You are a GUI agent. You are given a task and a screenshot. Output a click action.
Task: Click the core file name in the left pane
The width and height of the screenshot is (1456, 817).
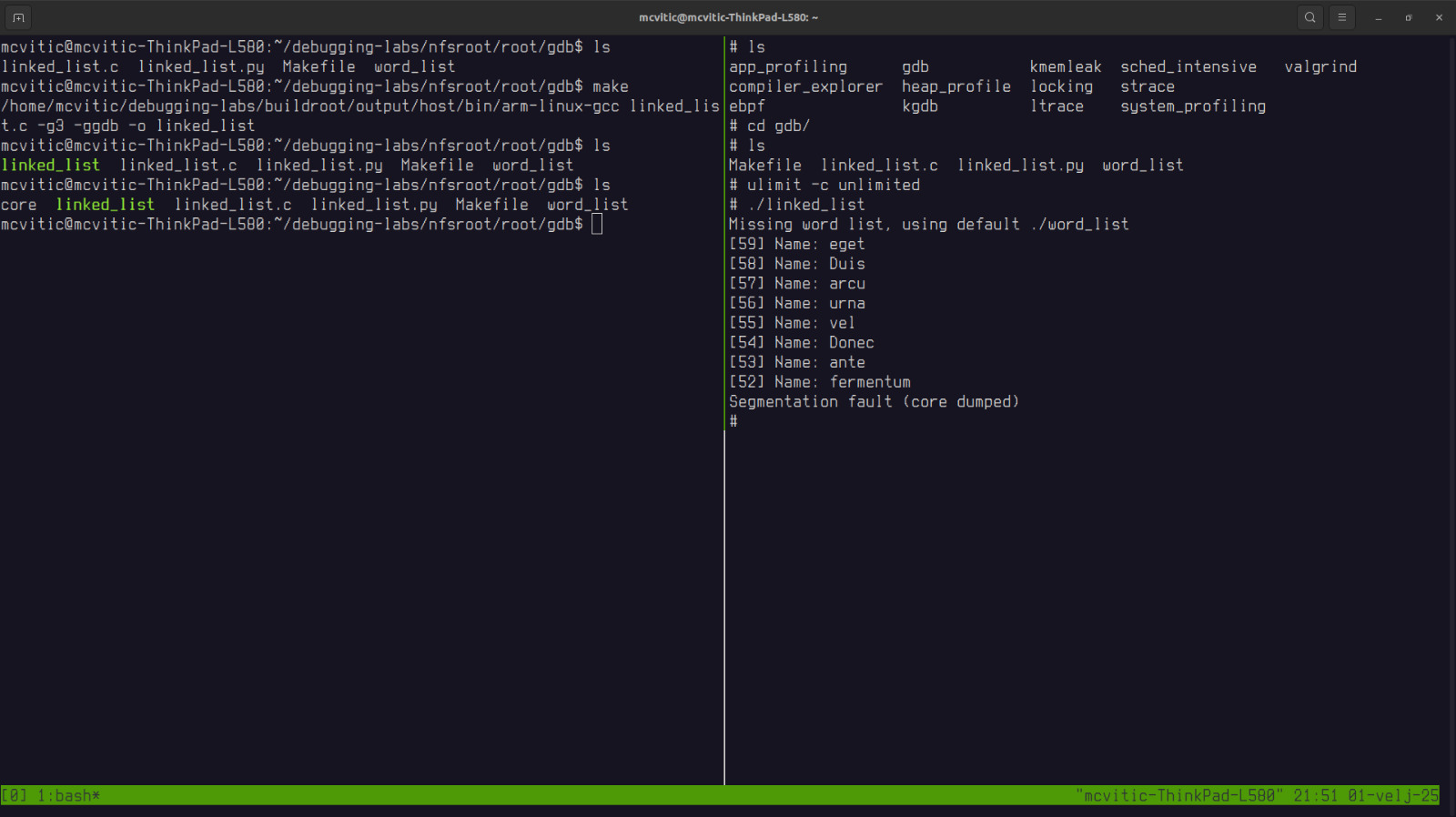tap(19, 205)
